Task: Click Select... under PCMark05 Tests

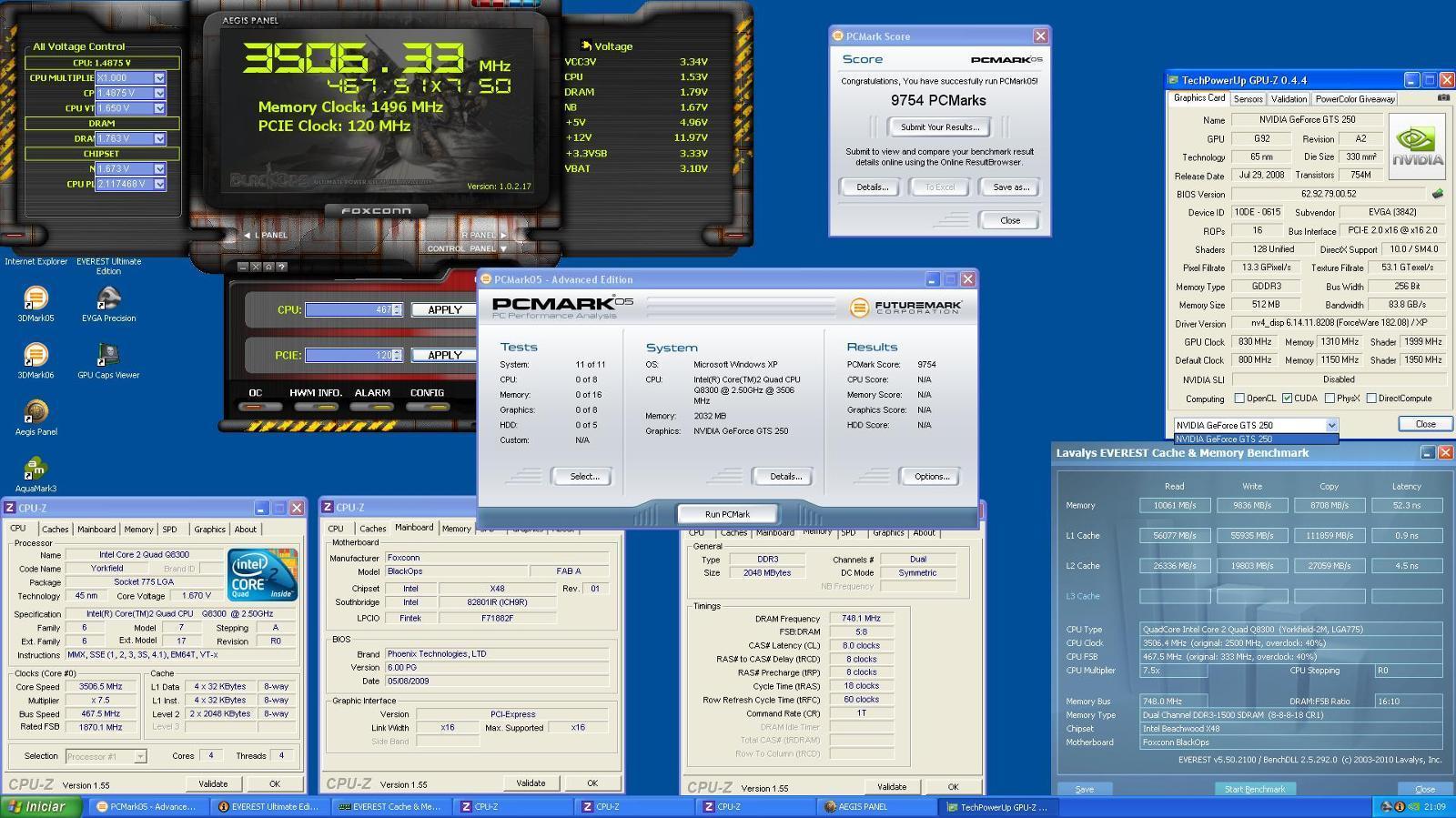Action: (583, 476)
